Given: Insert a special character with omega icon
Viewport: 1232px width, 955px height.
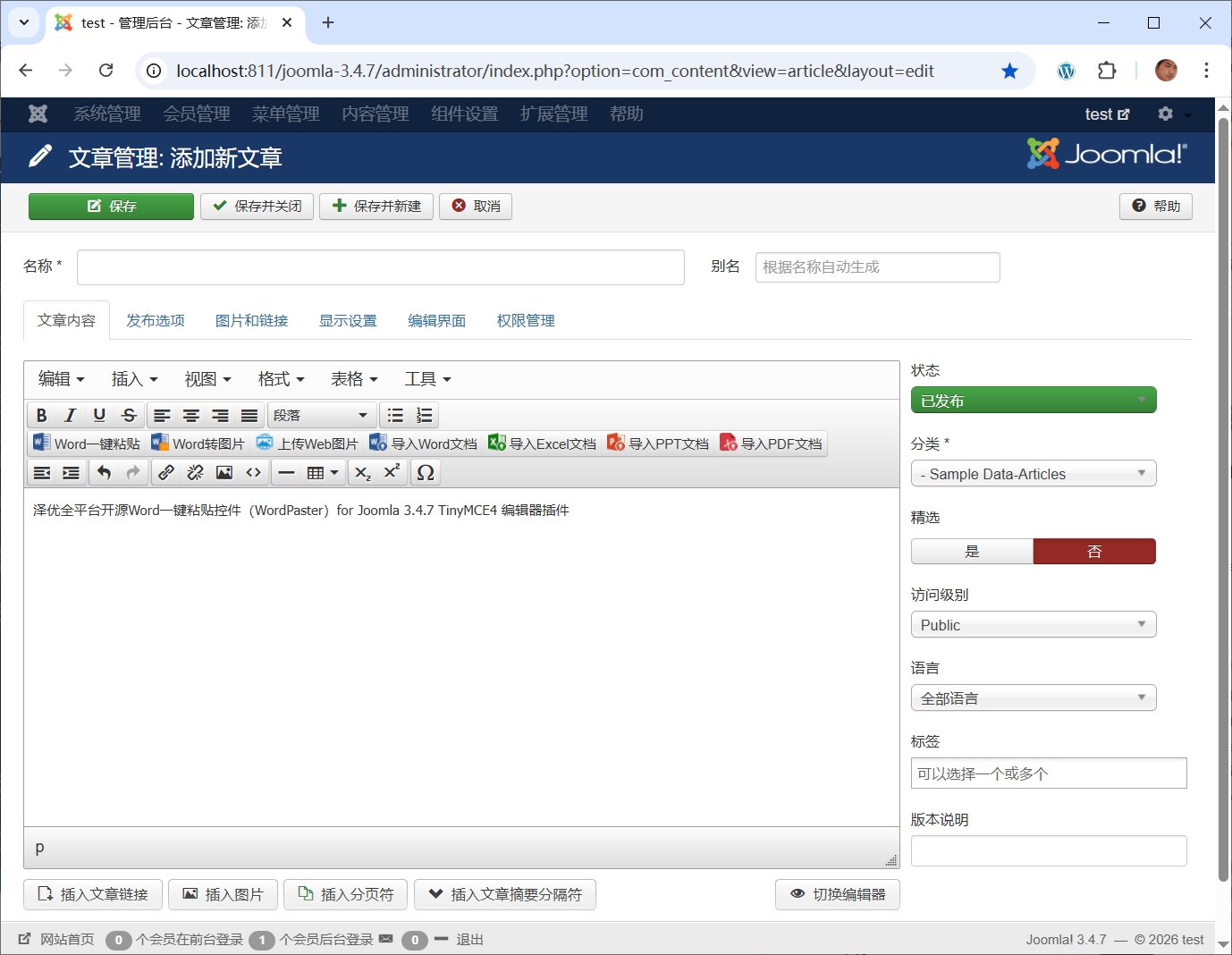Looking at the screenshot, I should [426, 472].
